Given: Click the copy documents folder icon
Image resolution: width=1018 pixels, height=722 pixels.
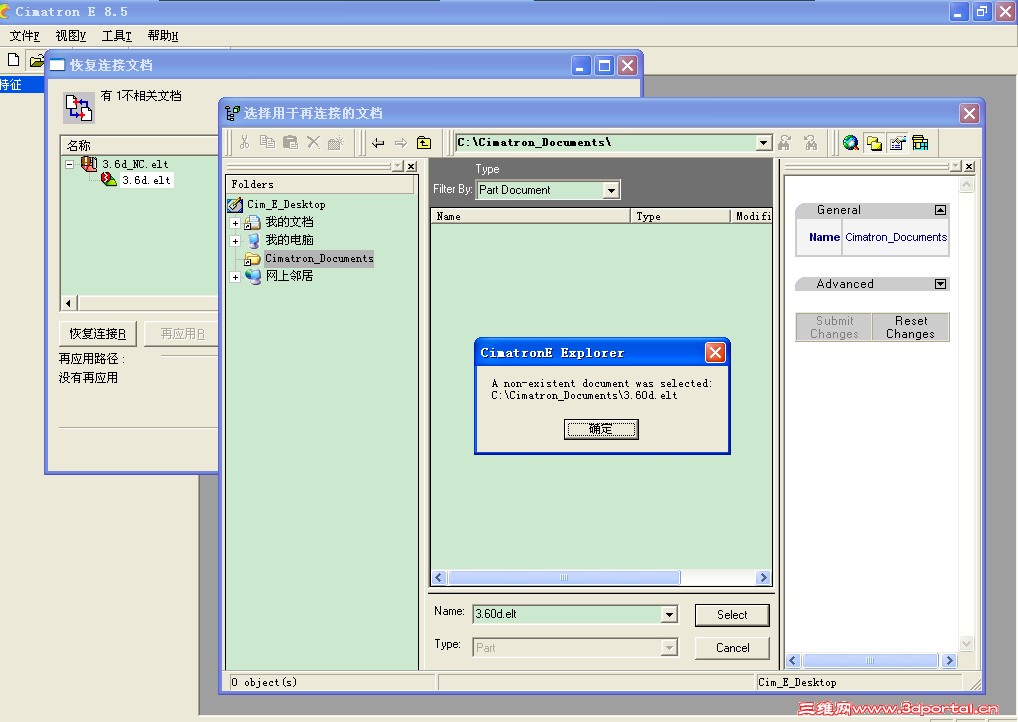Looking at the screenshot, I should coord(872,143).
